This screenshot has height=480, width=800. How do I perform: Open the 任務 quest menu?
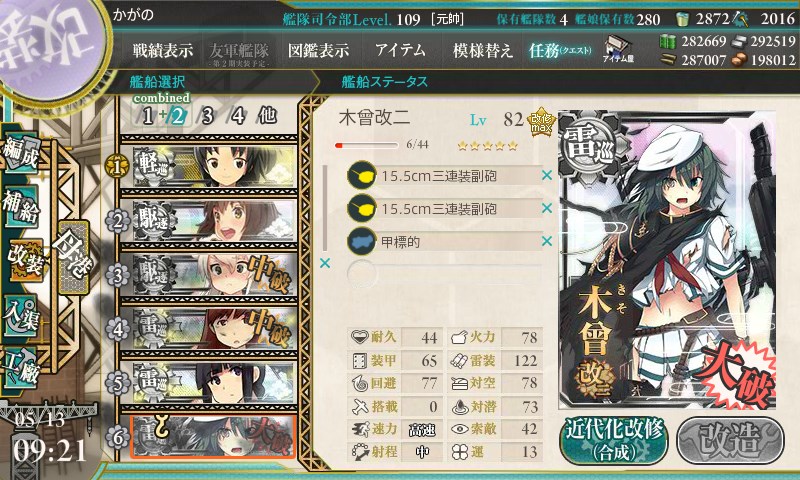pyautogui.click(x=560, y=50)
